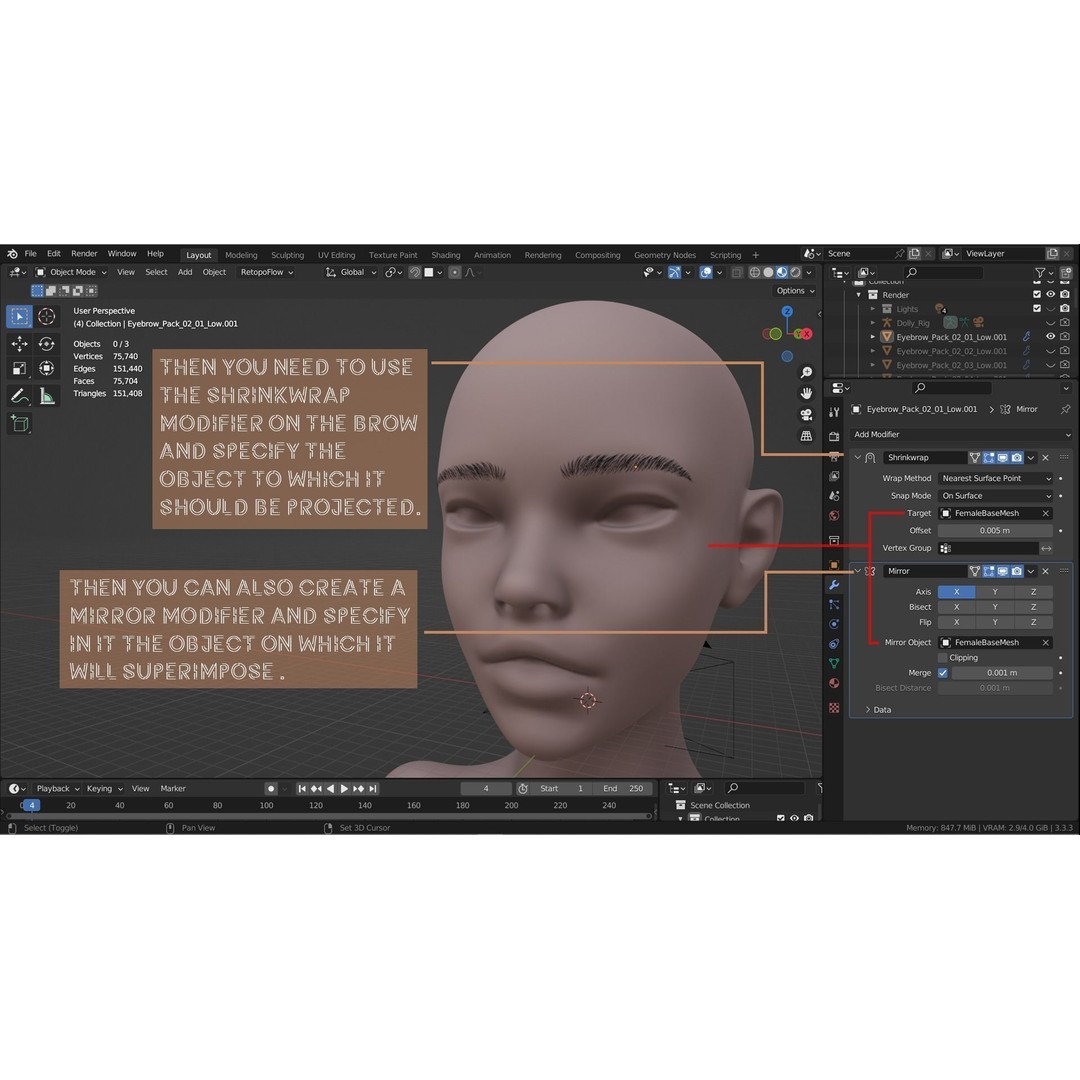Toggle Merge checkbox in Mirror modifier
Viewport: 1080px width, 1080px height.
(x=943, y=673)
